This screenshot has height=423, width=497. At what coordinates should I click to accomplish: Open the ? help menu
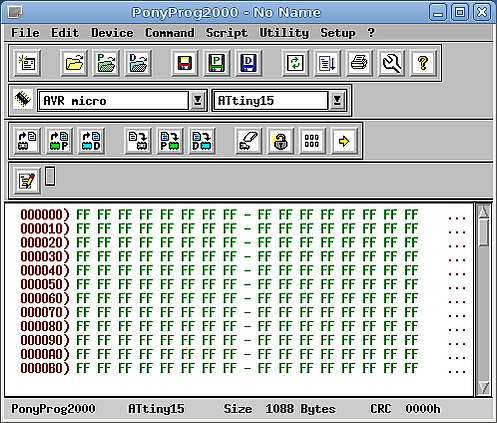(371, 33)
